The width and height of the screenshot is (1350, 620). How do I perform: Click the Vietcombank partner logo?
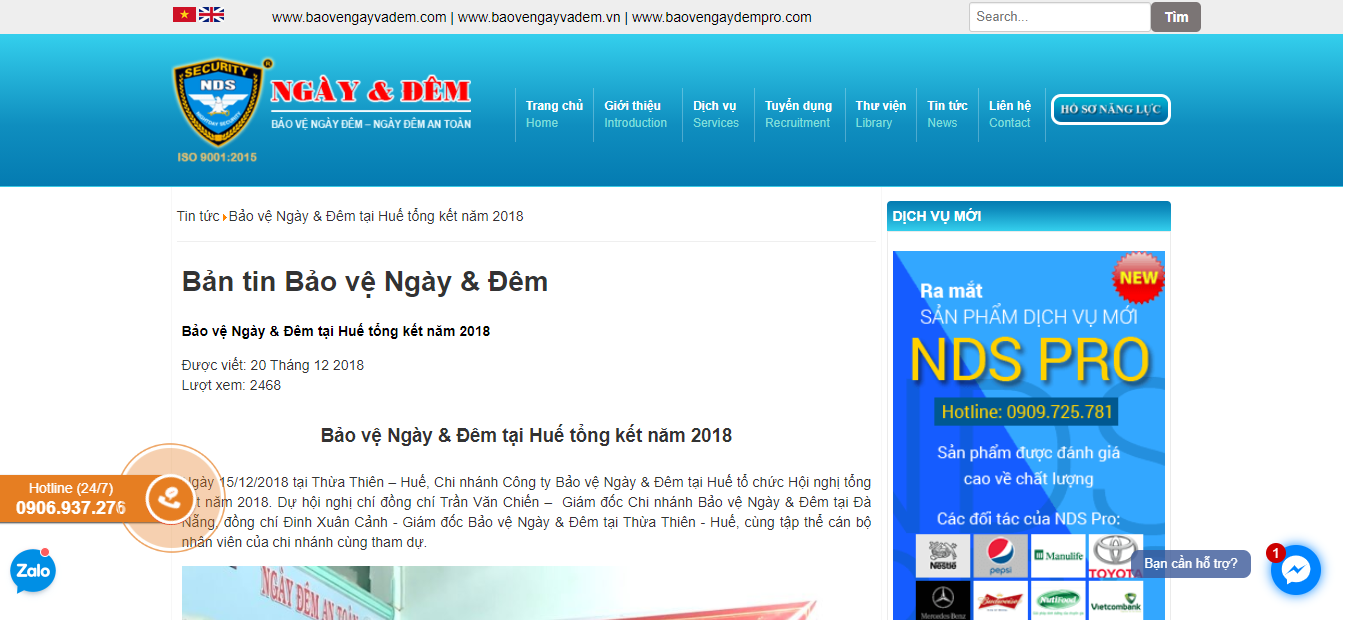click(x=1115, y=601)
